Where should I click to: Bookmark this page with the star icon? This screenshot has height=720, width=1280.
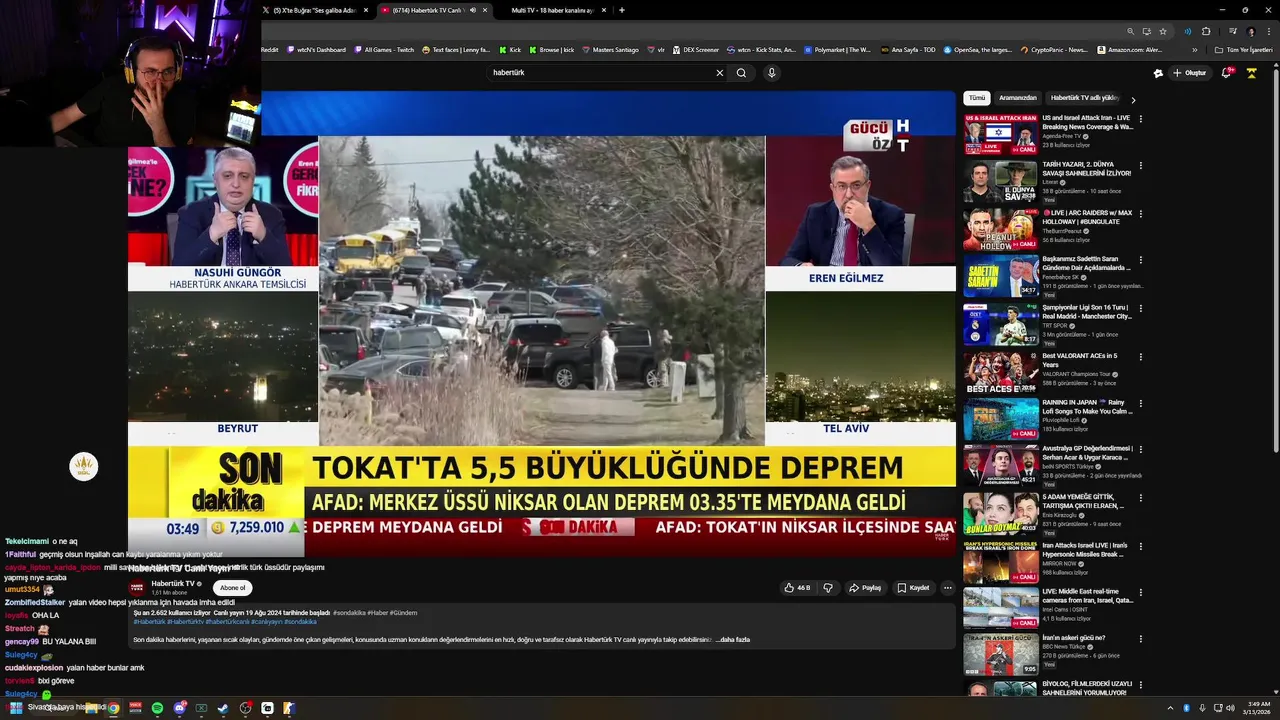(x=1163, y=31)
